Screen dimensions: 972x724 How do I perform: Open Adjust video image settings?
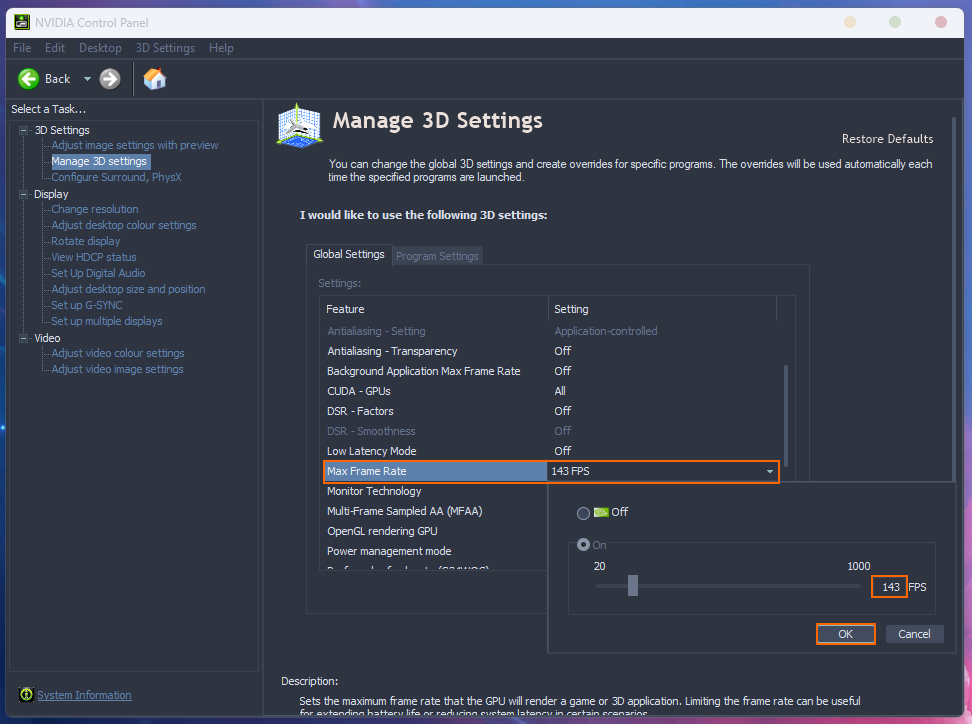pos(117,369)
